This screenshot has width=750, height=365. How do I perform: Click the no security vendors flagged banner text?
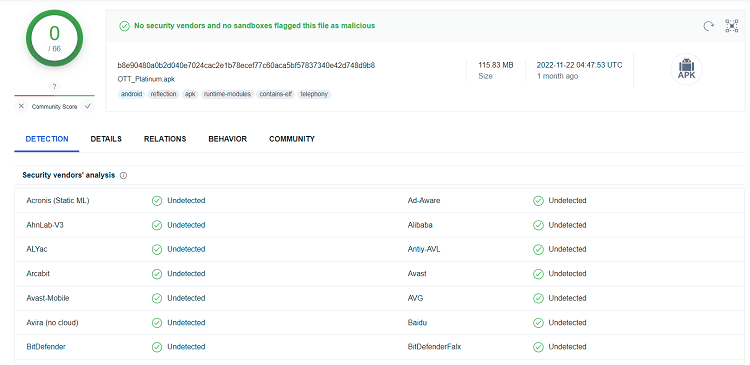coord(254,26)
